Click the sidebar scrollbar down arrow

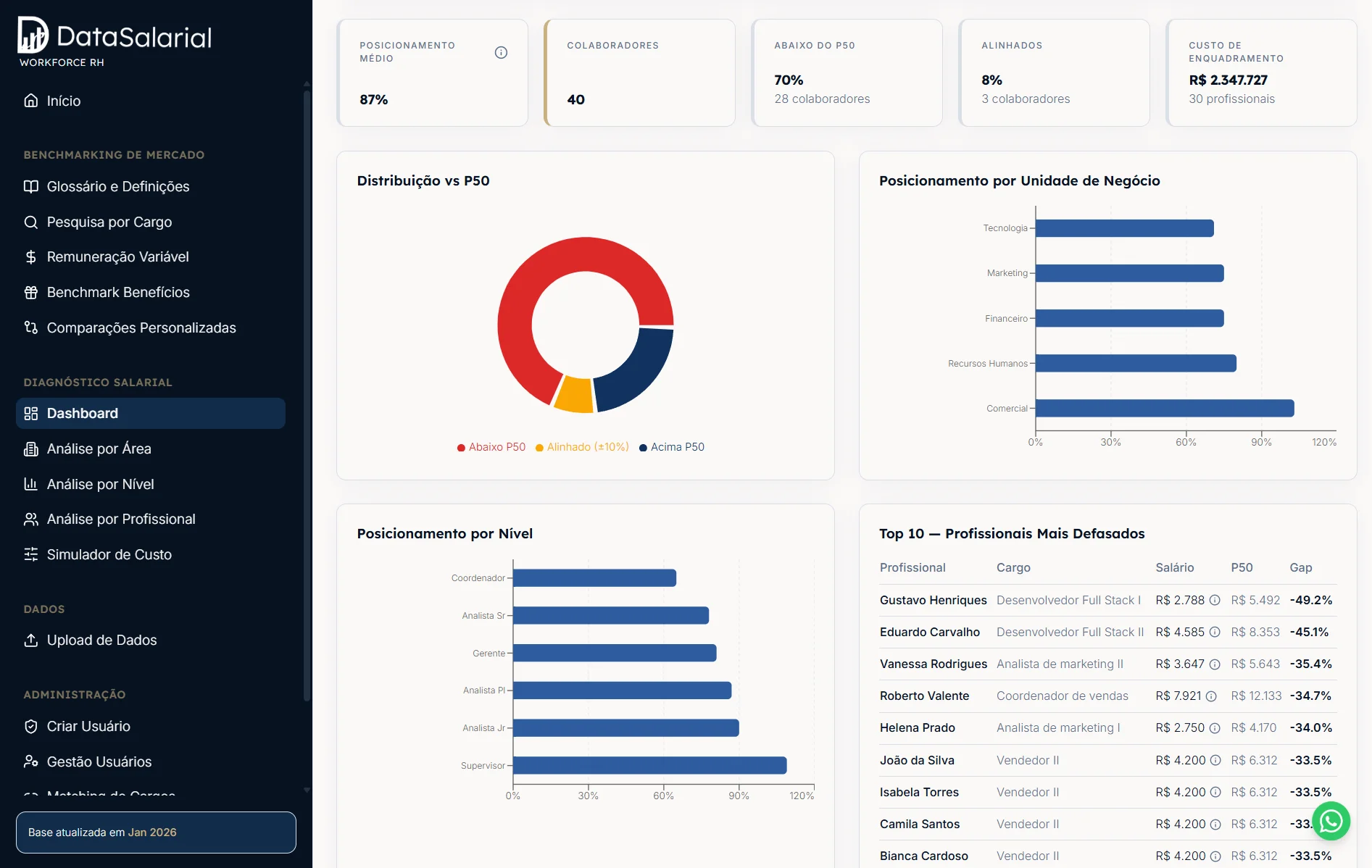click(x=307, y=790)
